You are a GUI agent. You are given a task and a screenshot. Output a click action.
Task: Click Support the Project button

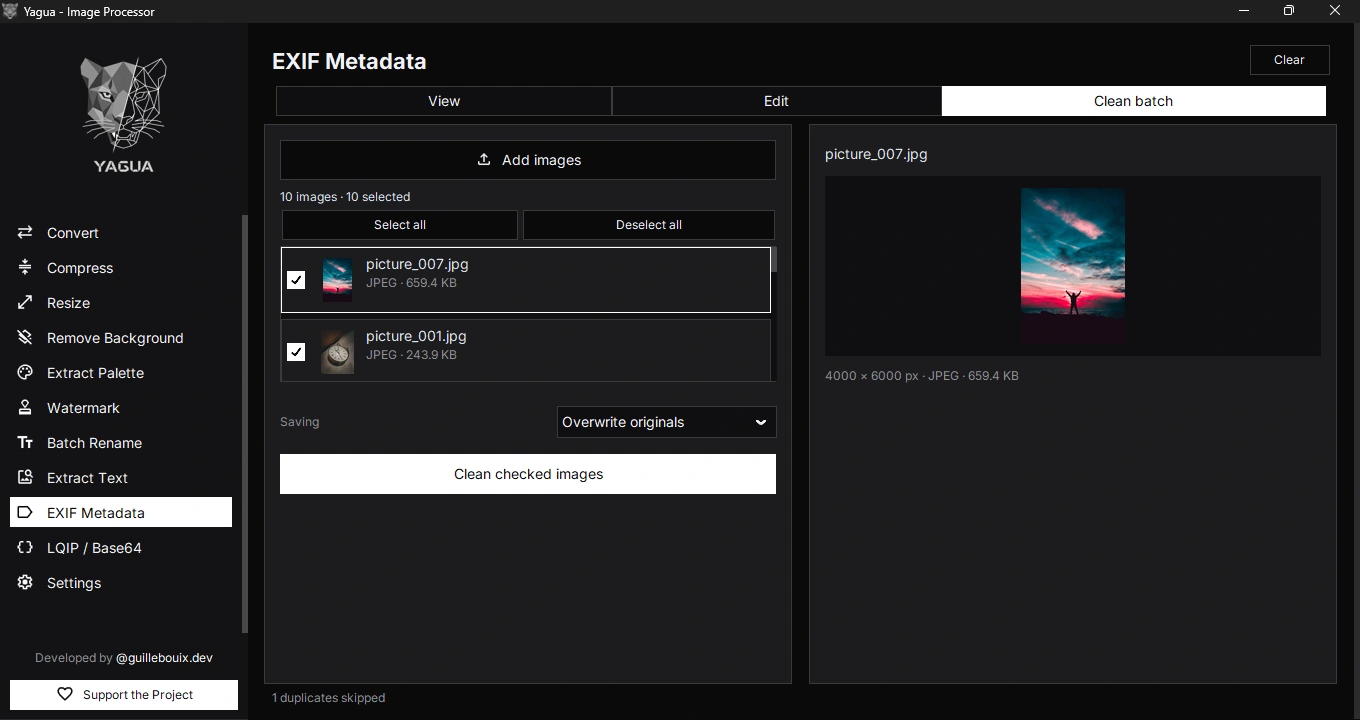point(124,695)
